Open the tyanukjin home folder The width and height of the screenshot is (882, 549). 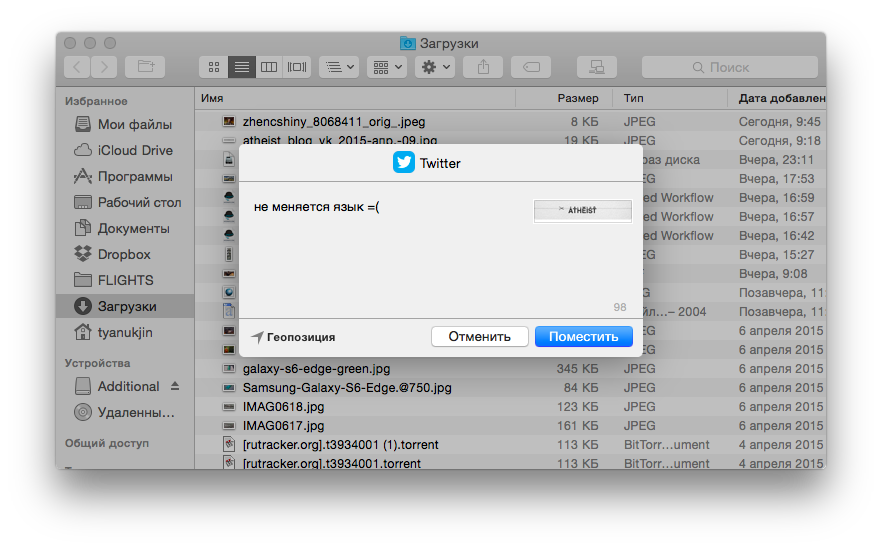tap(125, 332)
